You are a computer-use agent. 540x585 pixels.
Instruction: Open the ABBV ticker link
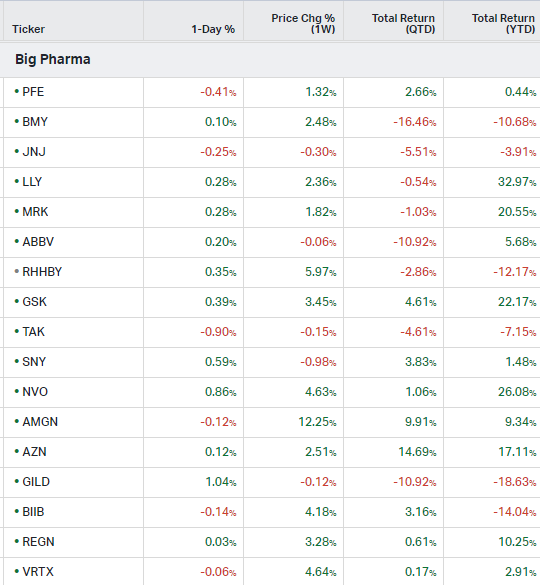tap(38, 242)
